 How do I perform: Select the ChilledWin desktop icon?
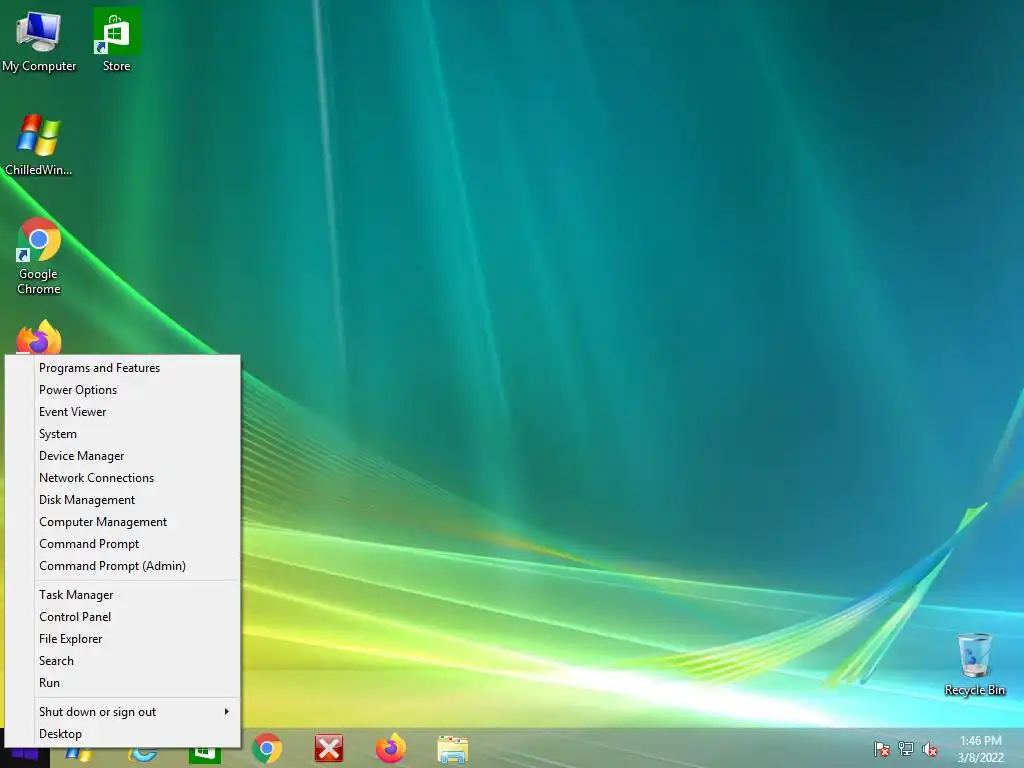[39, 145]
